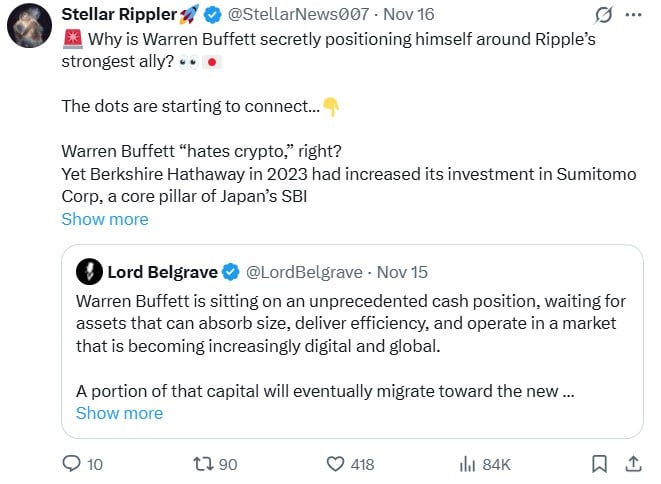Like the tweet via the heart icon

[x=336, y=464]
